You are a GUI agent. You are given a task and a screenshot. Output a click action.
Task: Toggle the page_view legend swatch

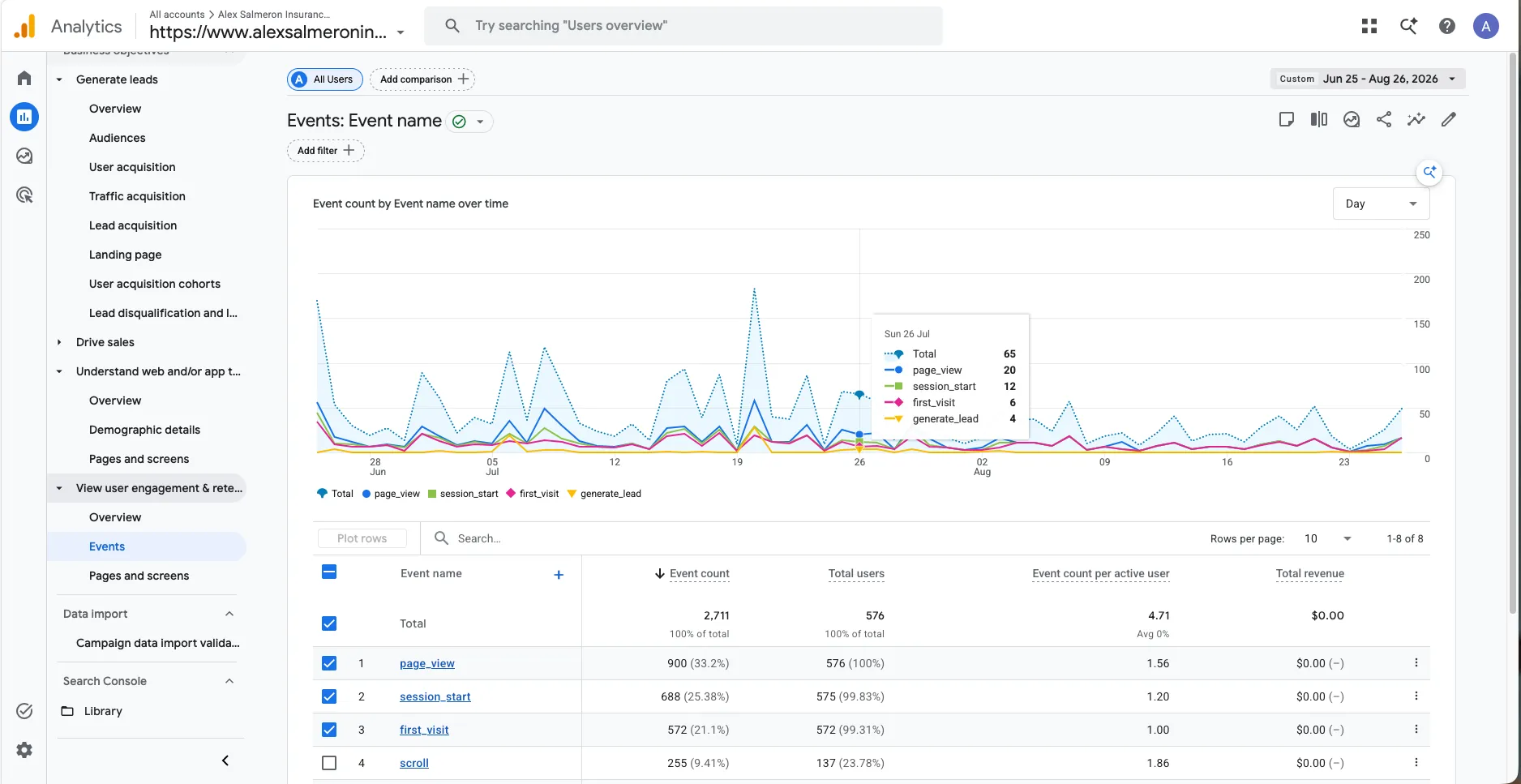(366, 494)
